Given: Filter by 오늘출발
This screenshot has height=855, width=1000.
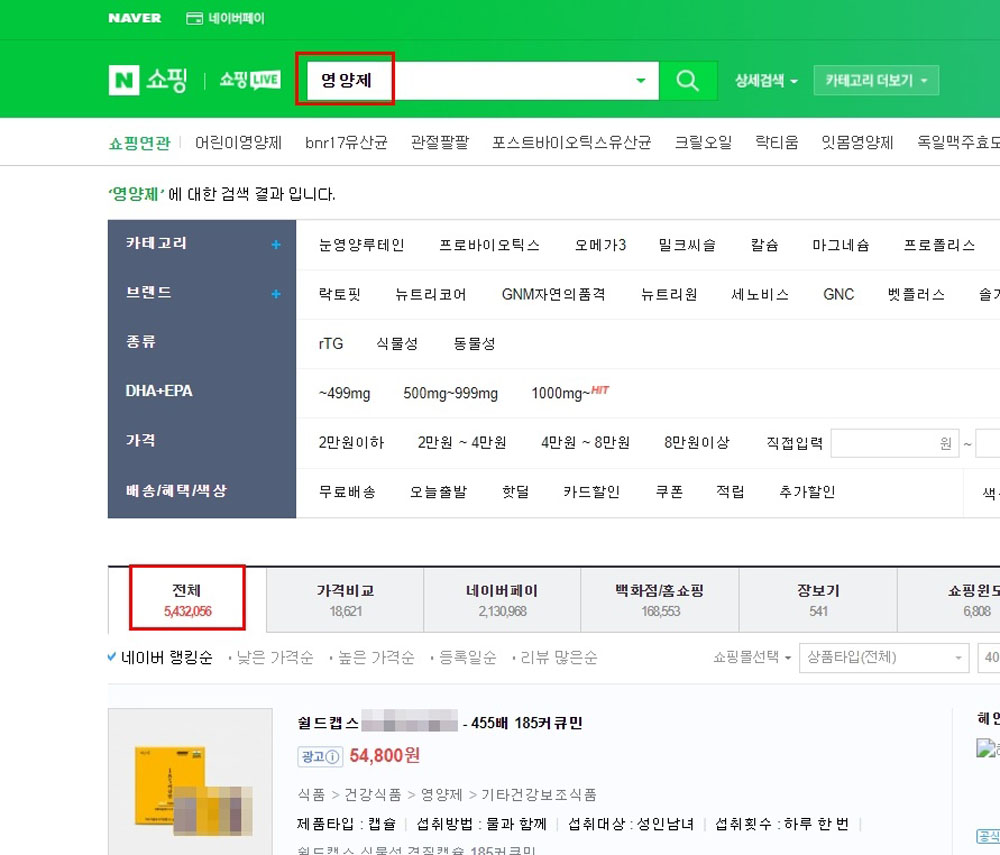Looking at the screenshot, I should 438,492.
